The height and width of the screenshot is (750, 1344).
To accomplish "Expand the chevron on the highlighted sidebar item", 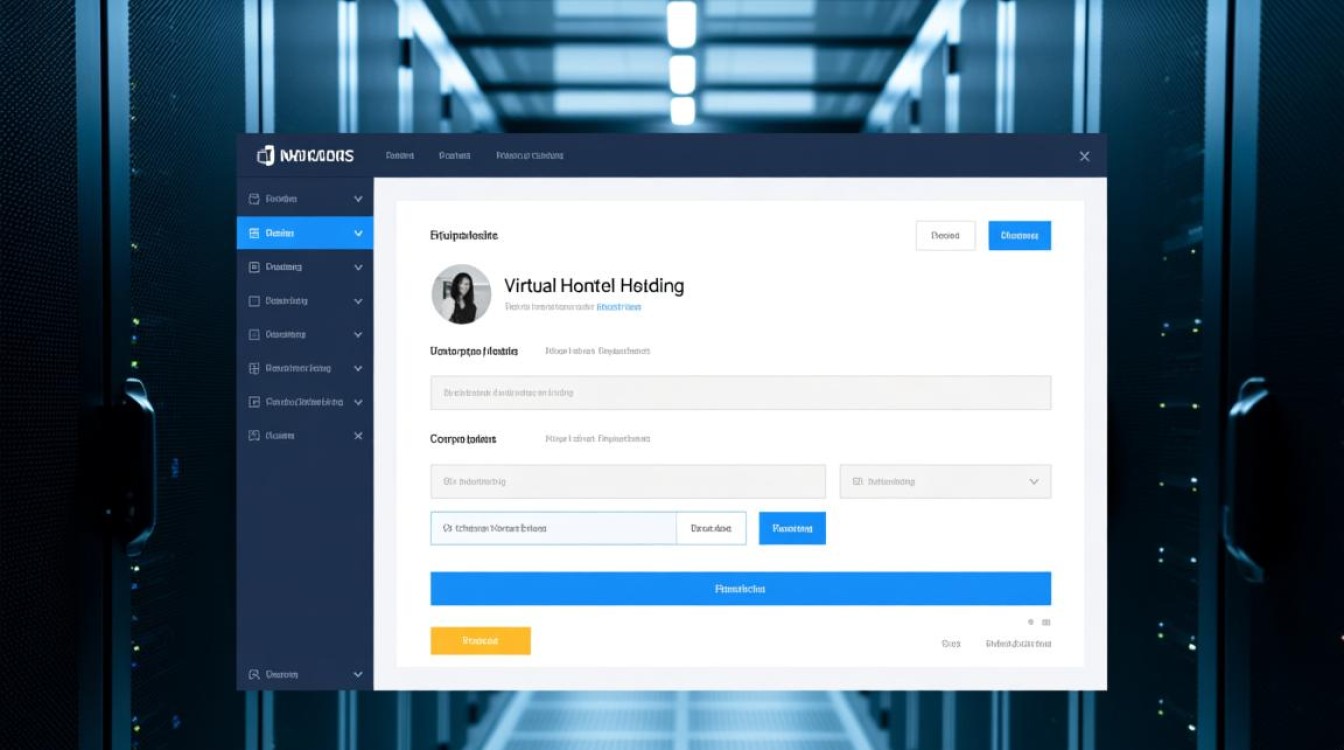I will pos(358,233).
